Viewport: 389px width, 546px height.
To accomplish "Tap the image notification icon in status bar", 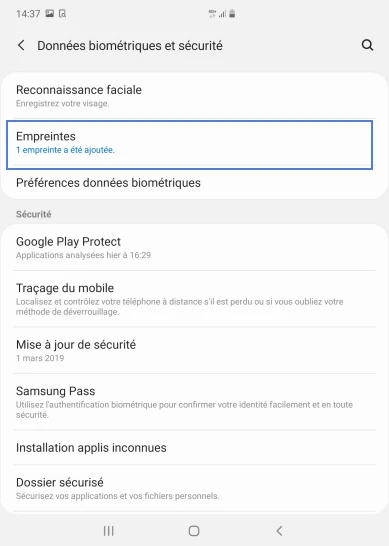I will click(50, 14).
